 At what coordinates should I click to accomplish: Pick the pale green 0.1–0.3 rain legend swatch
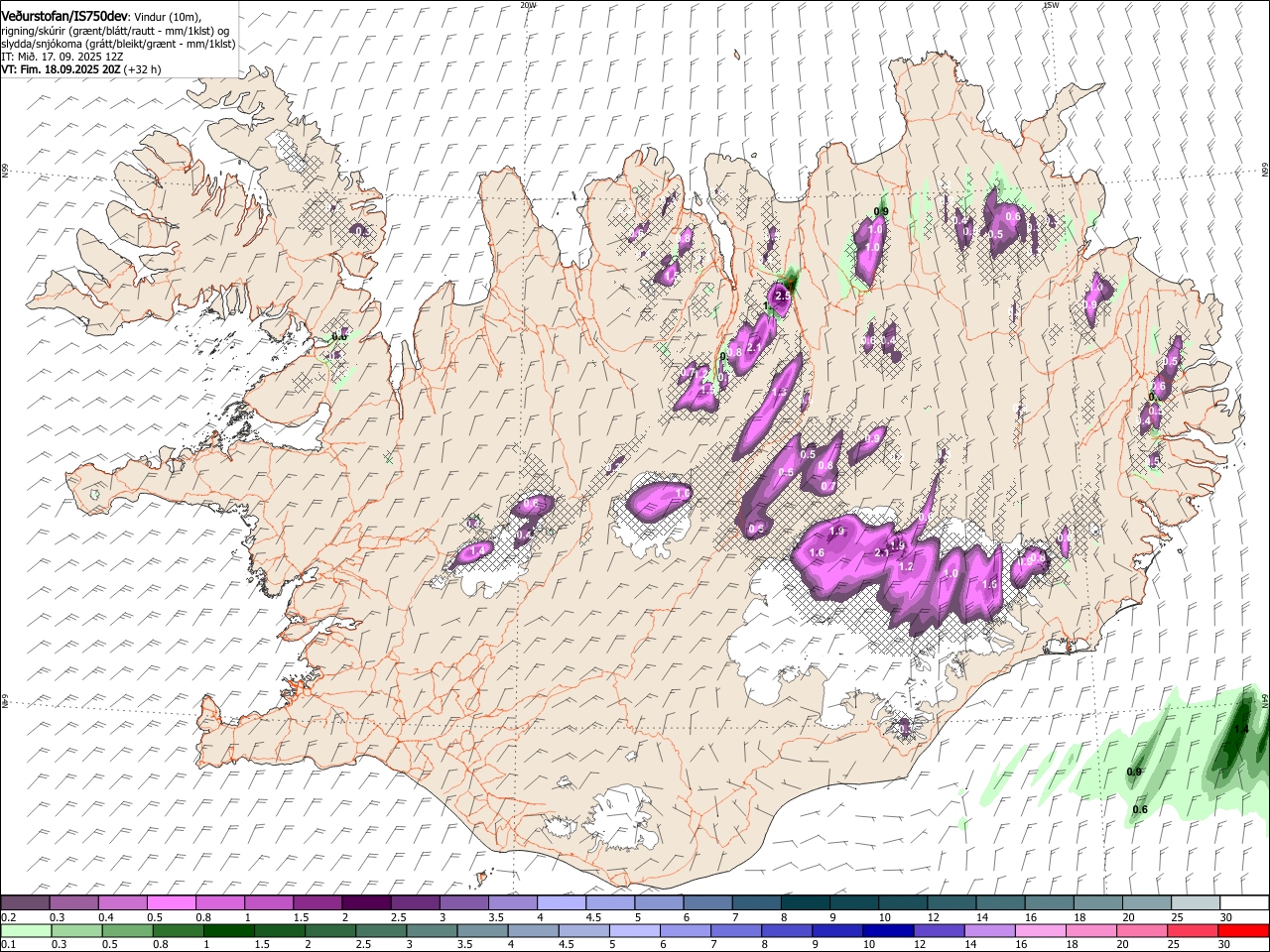pyautogui.click(x=25, y=930)
